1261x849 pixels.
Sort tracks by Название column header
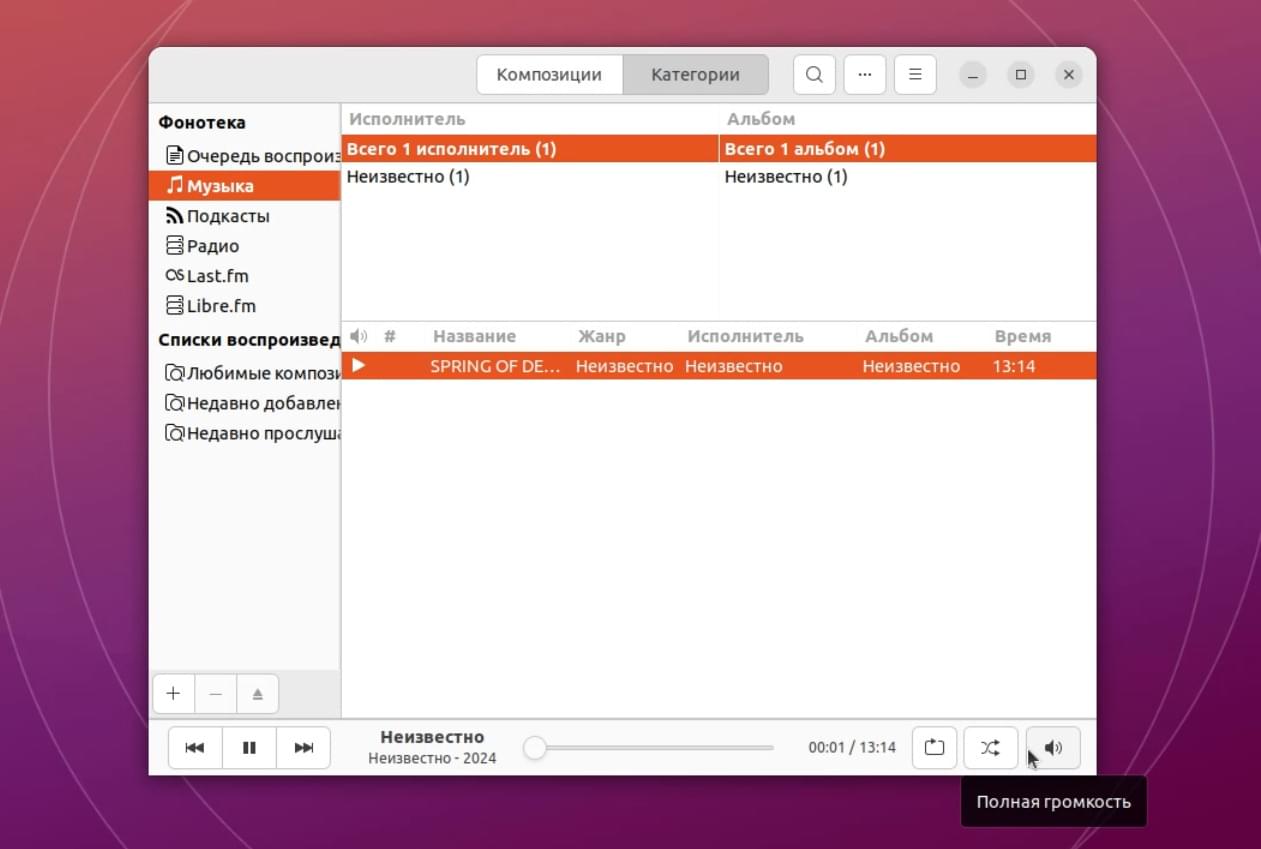click(474, 337)
